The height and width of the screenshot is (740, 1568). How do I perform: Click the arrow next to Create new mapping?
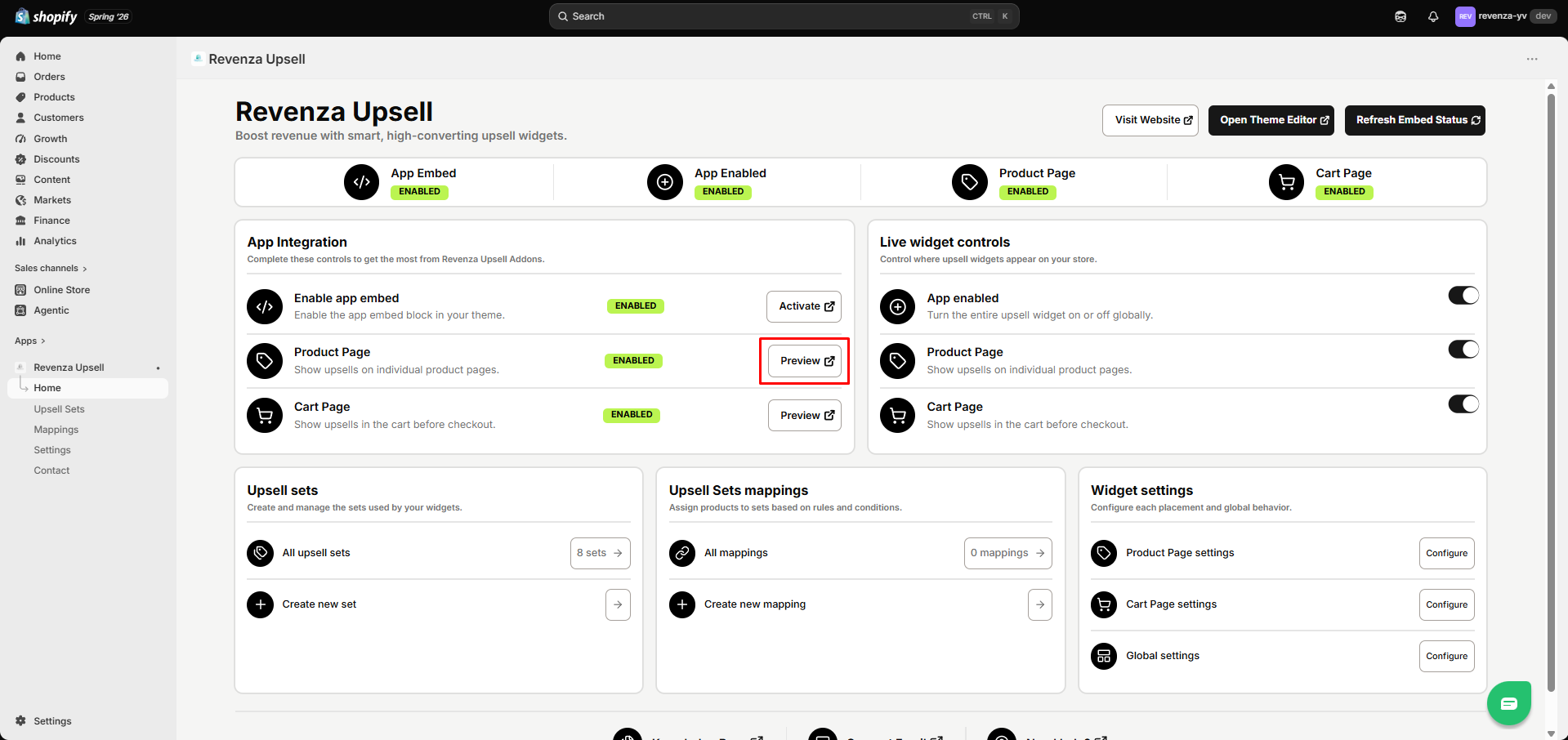(1040, 604)
